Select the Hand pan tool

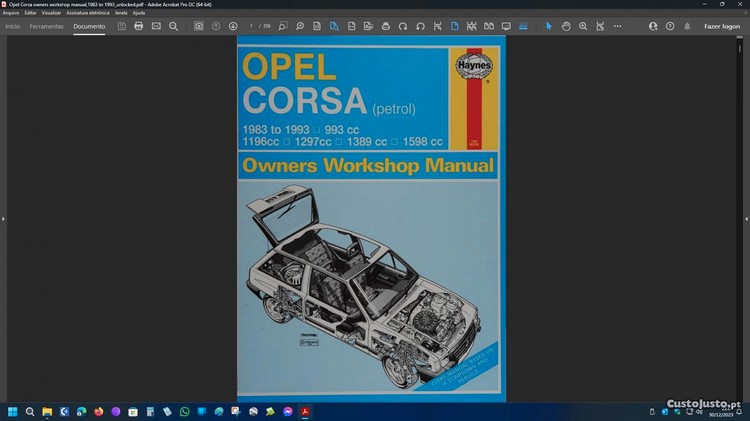[566, 26]
